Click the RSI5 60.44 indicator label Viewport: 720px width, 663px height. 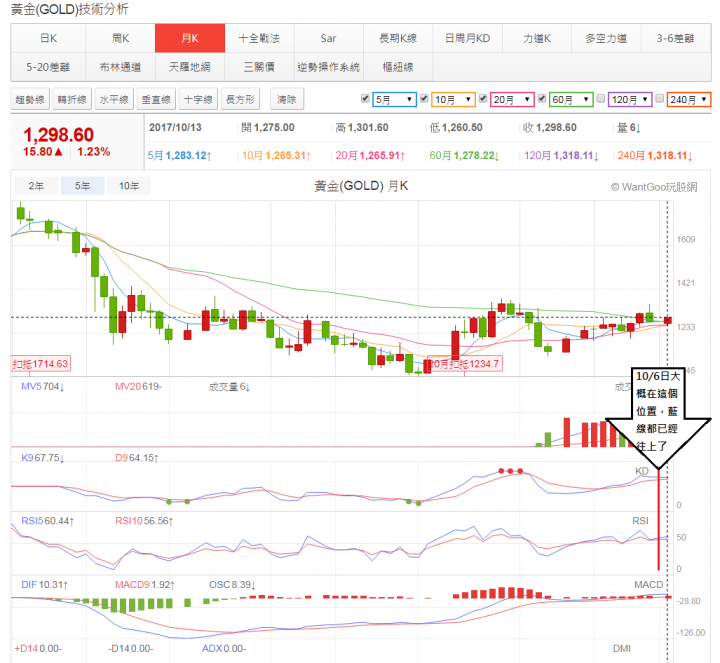48,521
